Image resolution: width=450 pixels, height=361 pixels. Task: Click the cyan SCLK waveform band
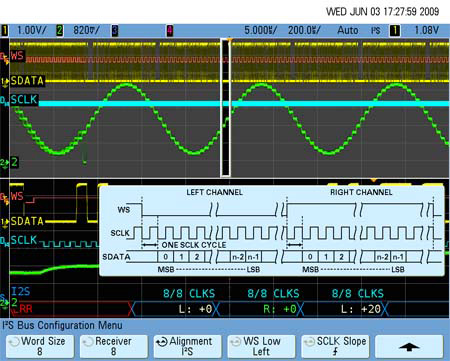(243, 104)
